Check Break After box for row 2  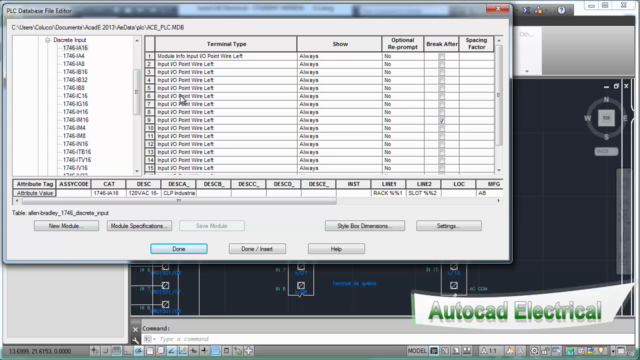click(x=442, y=64)
